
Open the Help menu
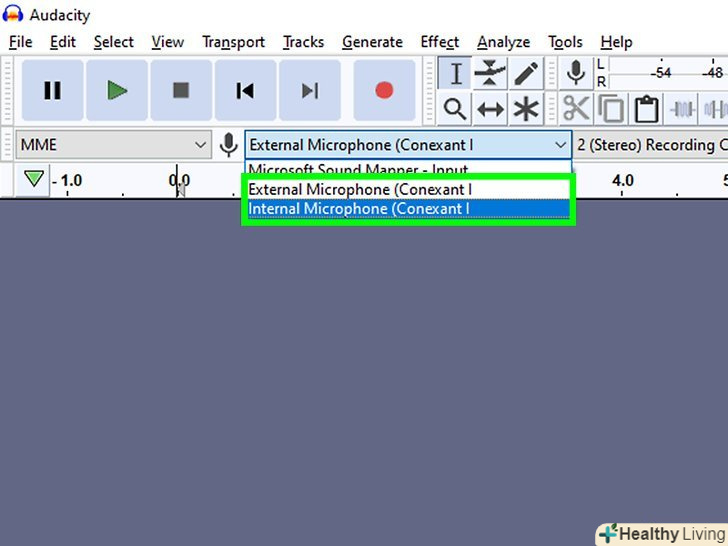[616, 42]
